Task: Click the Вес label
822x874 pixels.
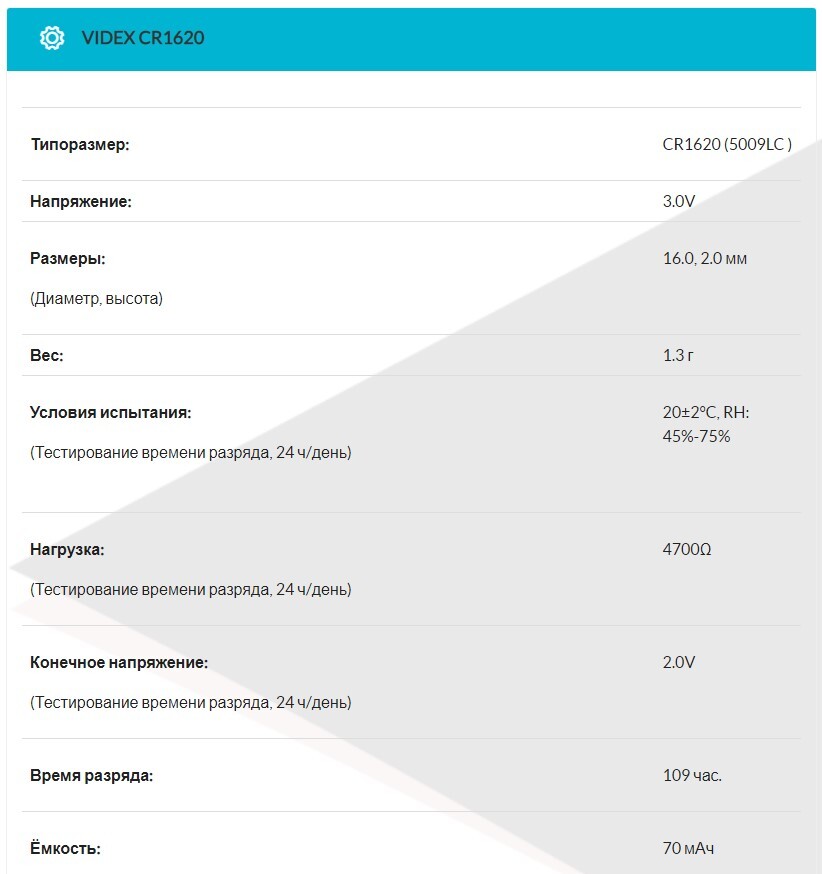Action: pos(47,356)
